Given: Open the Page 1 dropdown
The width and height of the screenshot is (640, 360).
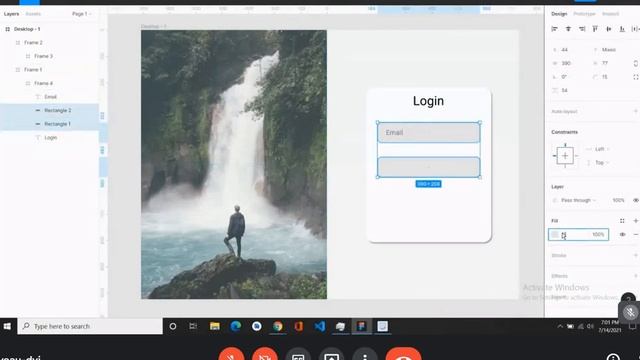Looking at the screenshot, I should (x=82, y=14).
